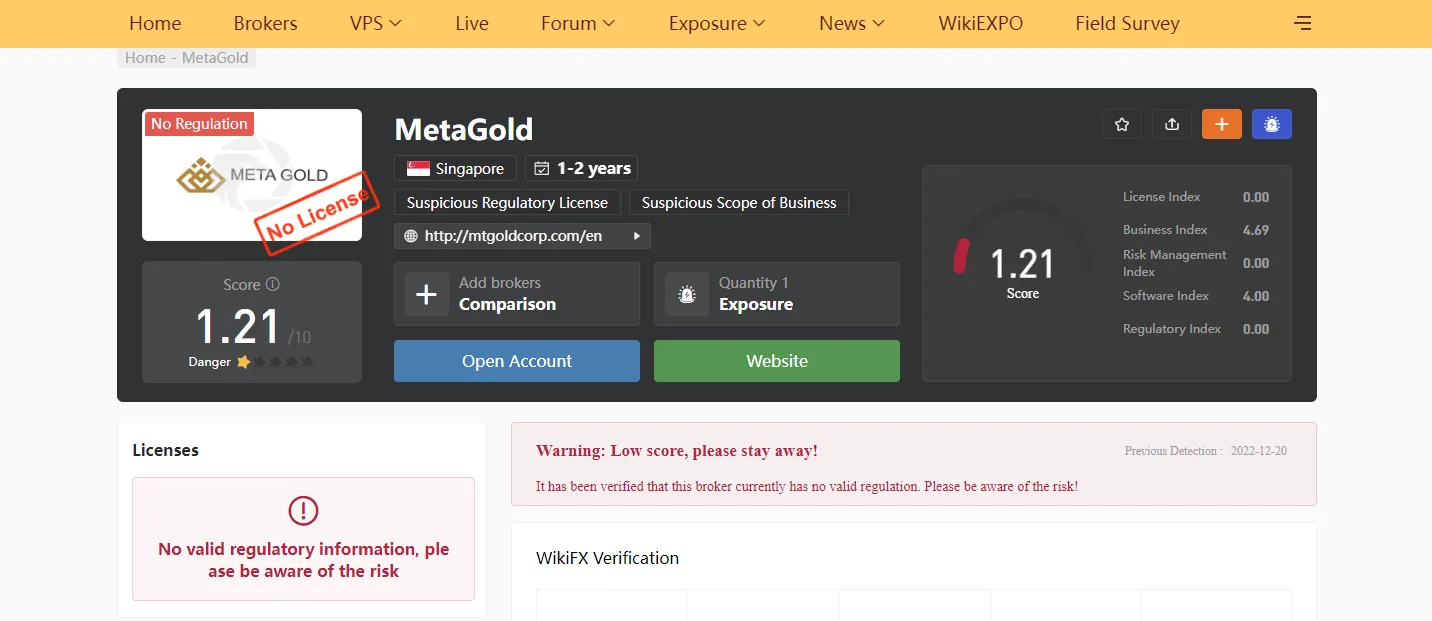Click the License Index 0.00 row
The image size is (1432, 621).
[1196, 197]
